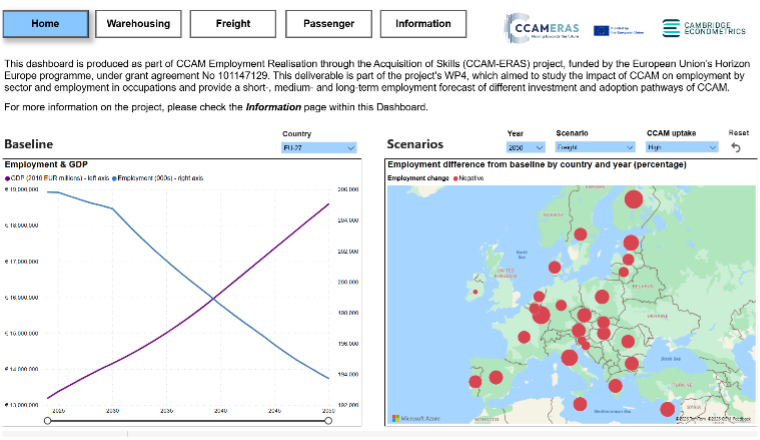The height and width of the screenshot is (440, 760).
Task: Switch to the Warehousing page
Action: (x=138, y=24)
